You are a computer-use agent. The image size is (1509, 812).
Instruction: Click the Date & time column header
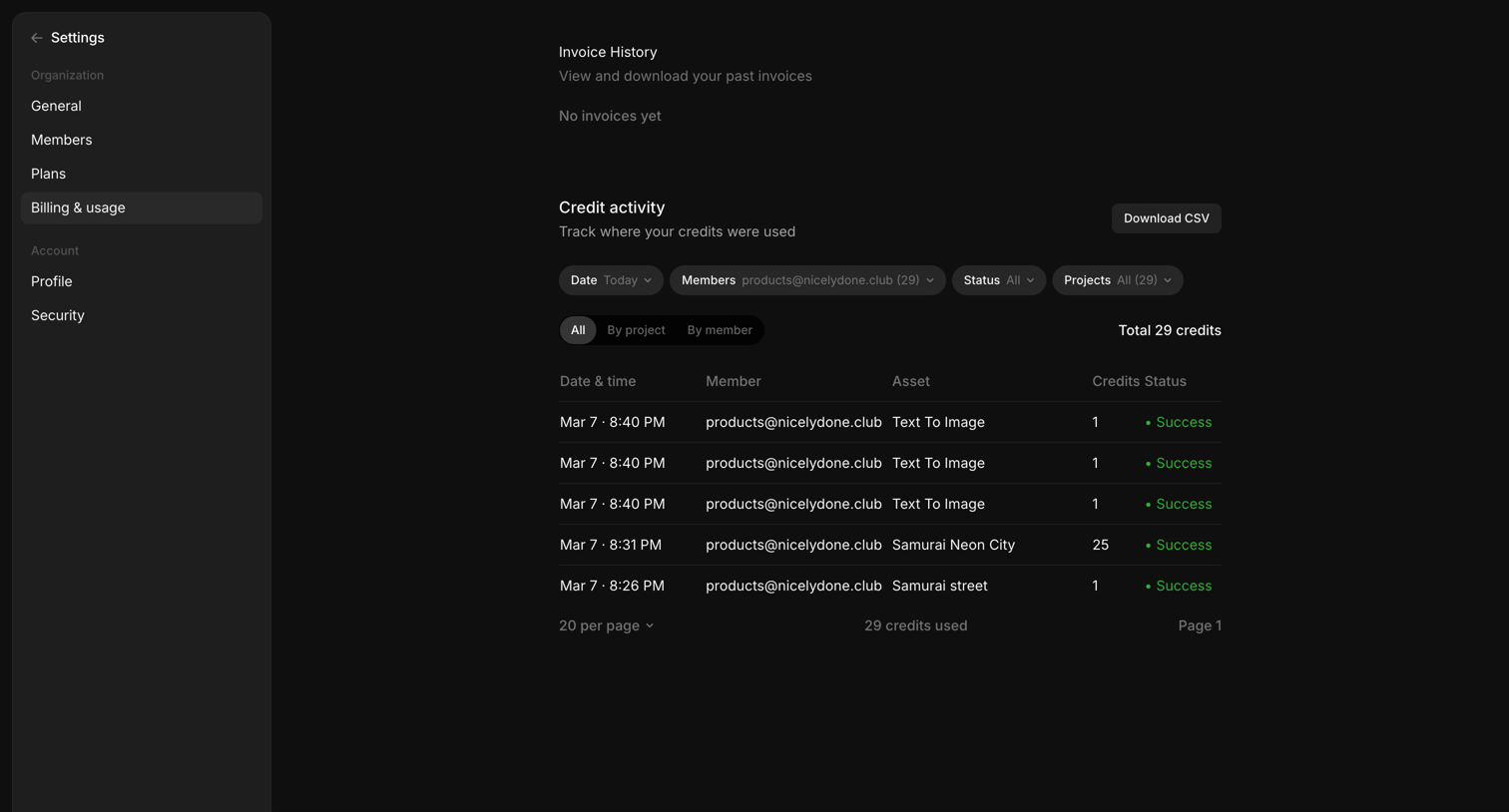tap(598, 381)
